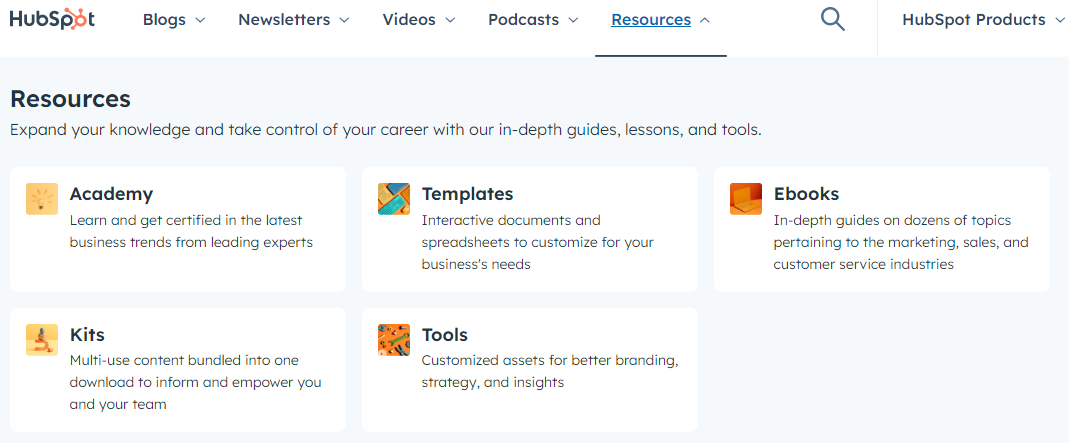Expand the Podcasts dropdown chevron
Screen dimensions: 1069x443
point(573,20)
